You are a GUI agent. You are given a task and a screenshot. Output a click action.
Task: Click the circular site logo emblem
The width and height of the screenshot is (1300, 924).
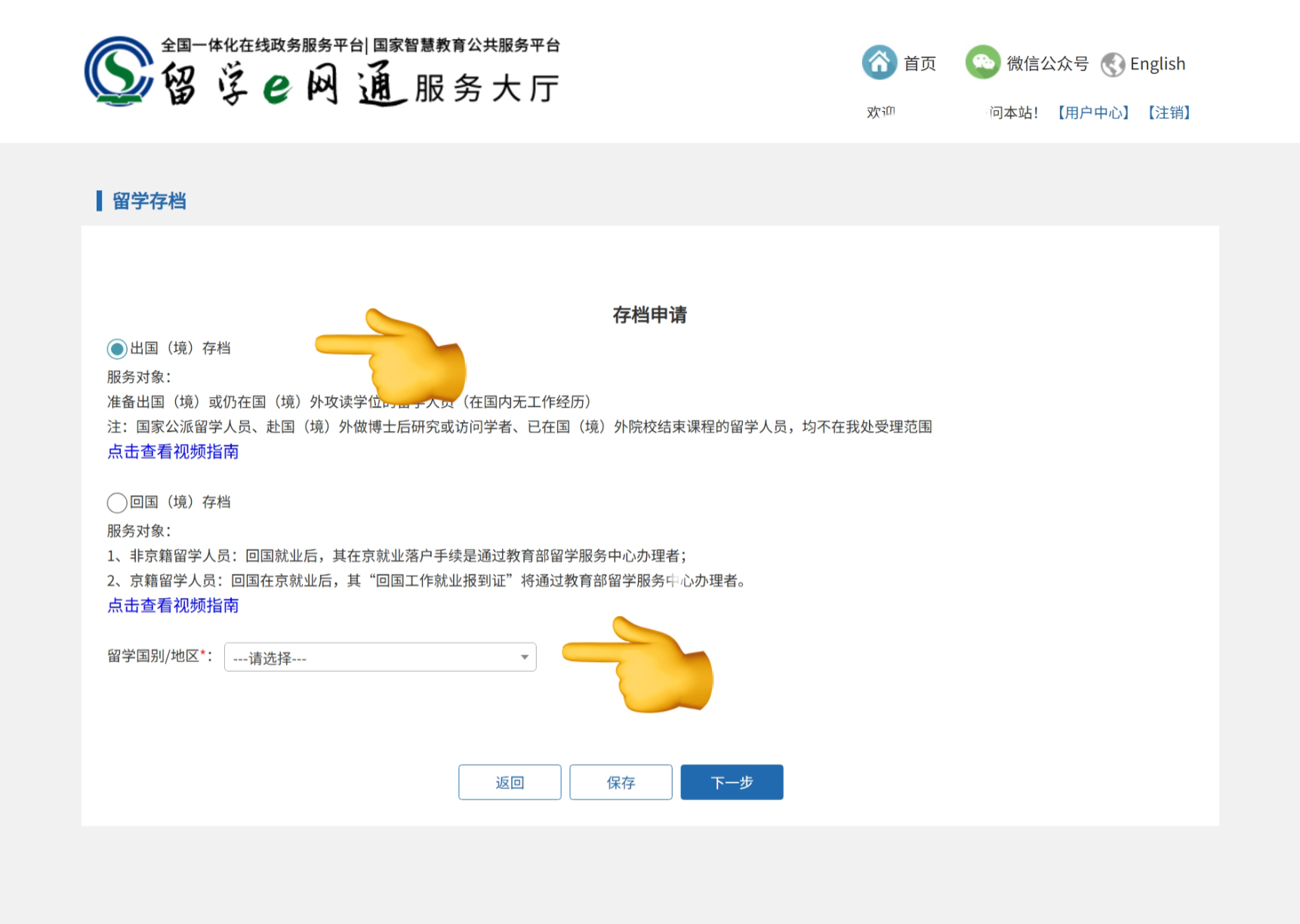119,72
